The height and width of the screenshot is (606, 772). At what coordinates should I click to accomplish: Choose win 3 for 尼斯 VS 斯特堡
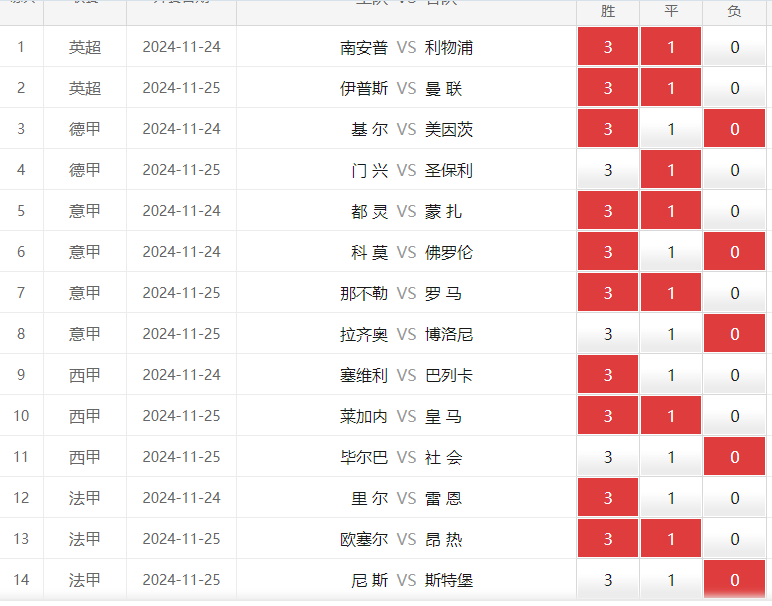click(608, 579)
